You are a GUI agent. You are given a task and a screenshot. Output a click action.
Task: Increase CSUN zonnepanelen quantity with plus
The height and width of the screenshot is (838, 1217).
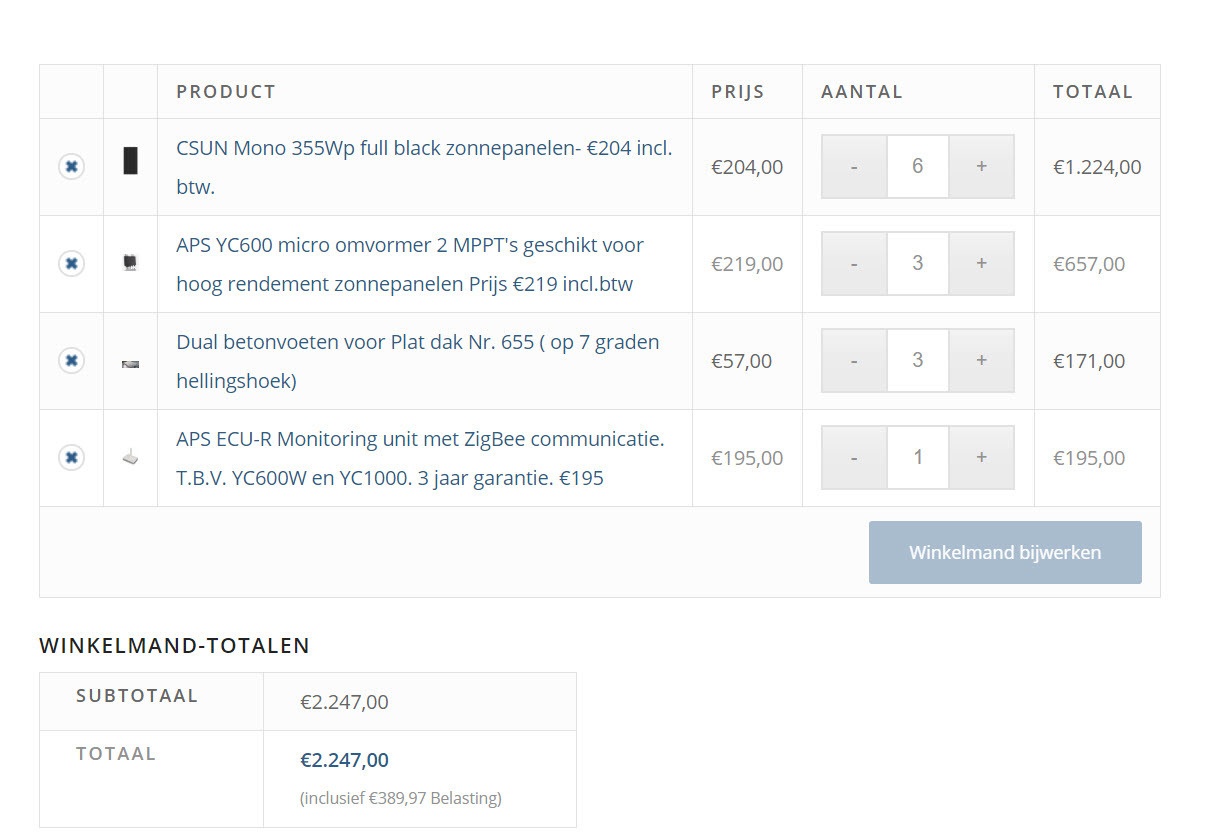tap(981, 166)
